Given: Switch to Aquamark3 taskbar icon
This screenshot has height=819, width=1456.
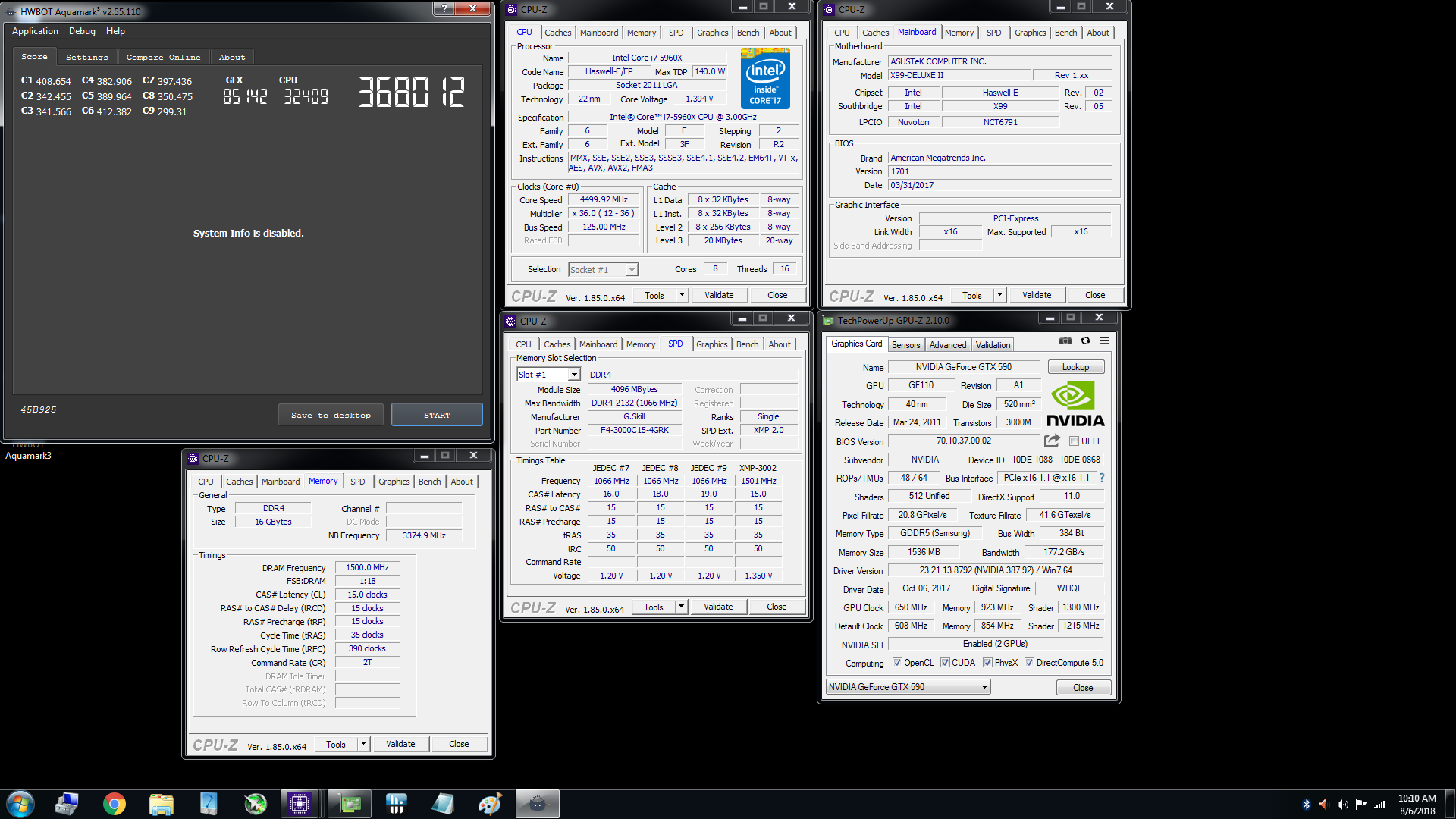Looking at the screenshot, I should point(538,804).
